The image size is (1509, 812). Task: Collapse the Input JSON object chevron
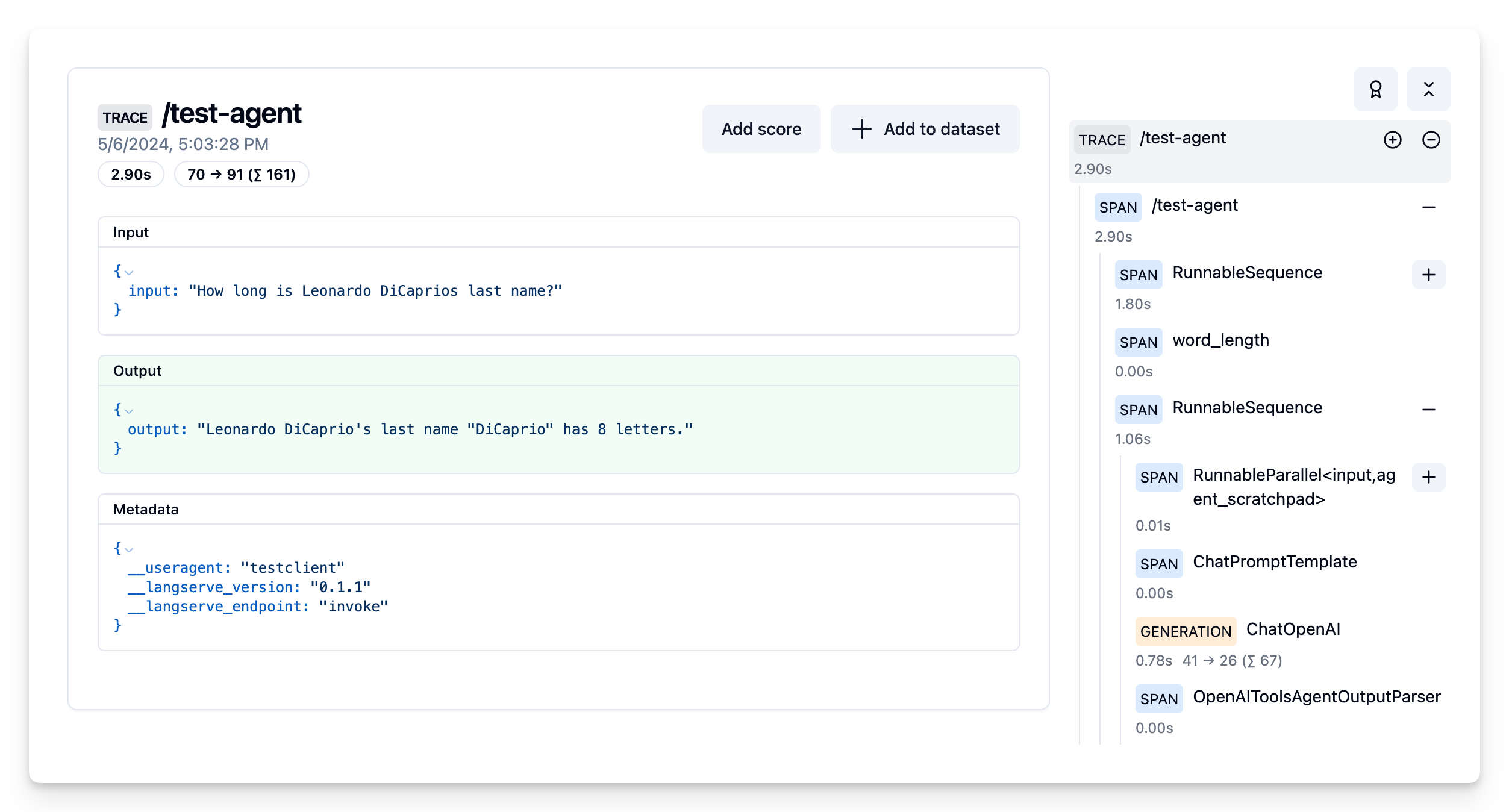(x=129, y=272)
